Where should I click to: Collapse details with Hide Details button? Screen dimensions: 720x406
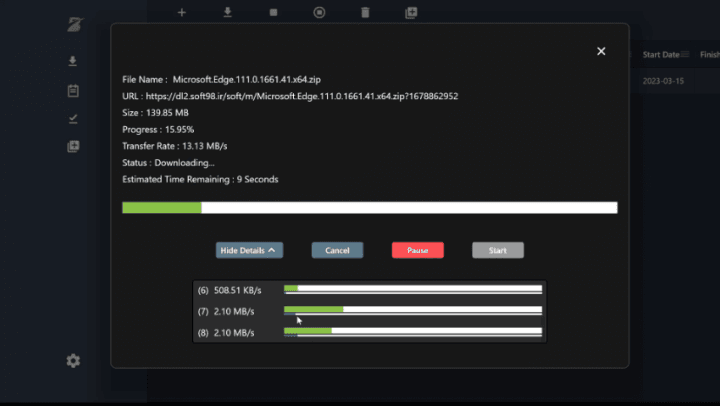[249, 250]
